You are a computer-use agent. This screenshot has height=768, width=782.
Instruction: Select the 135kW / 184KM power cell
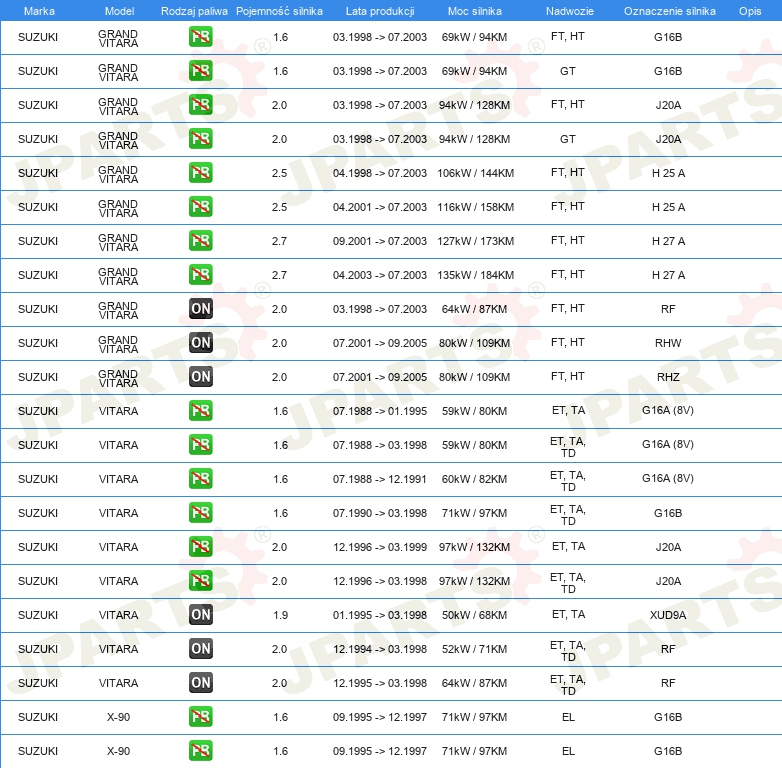(475, 275)
